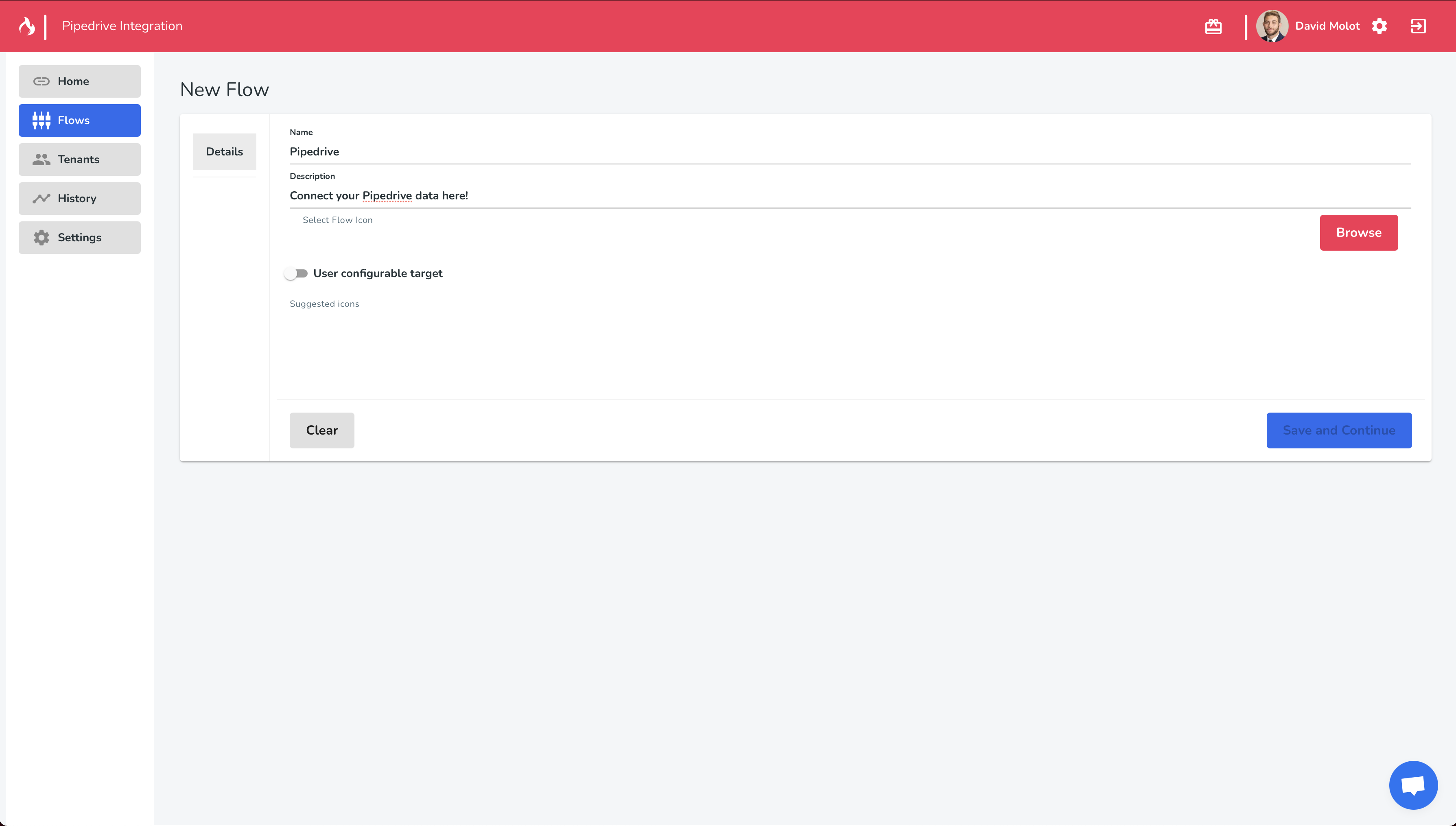
Task: Click the Clear button
Action: pos(321,430)
